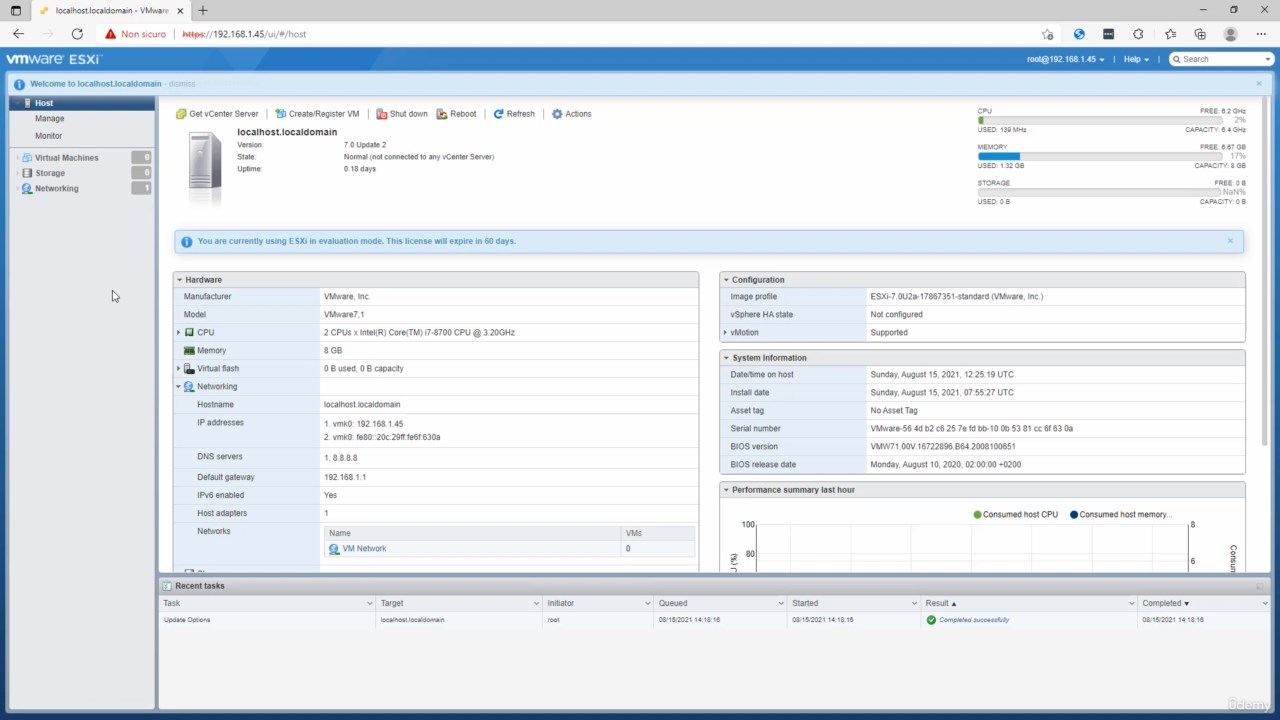Click the Memory hardware icon

click(x=189, y=351)
